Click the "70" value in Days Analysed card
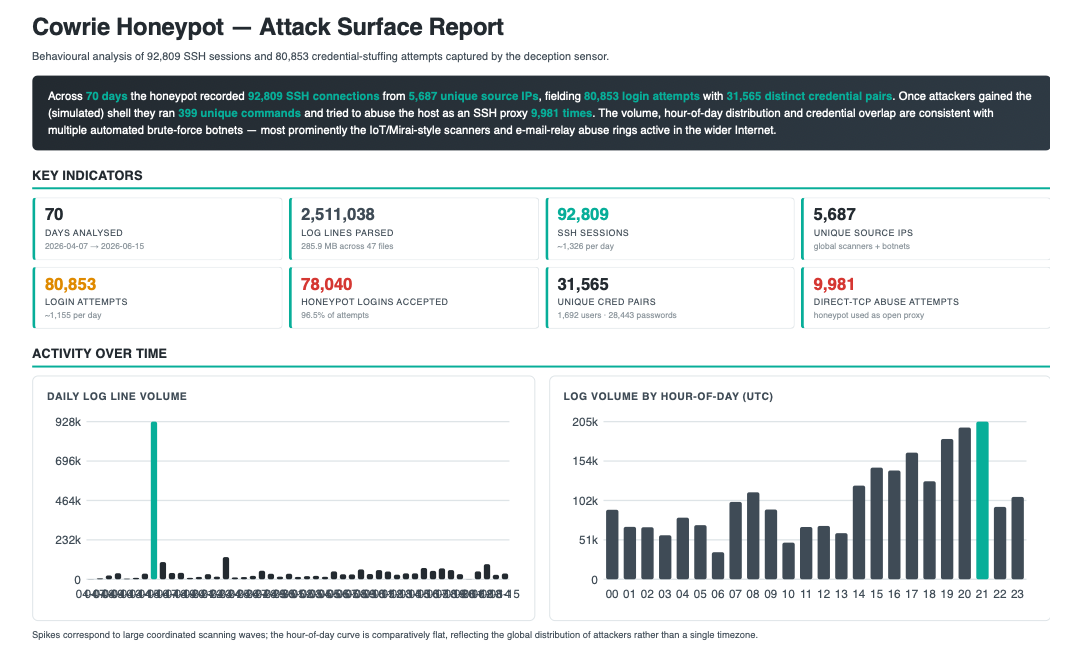Screen dimensions: 1084x665 [54, 214]
